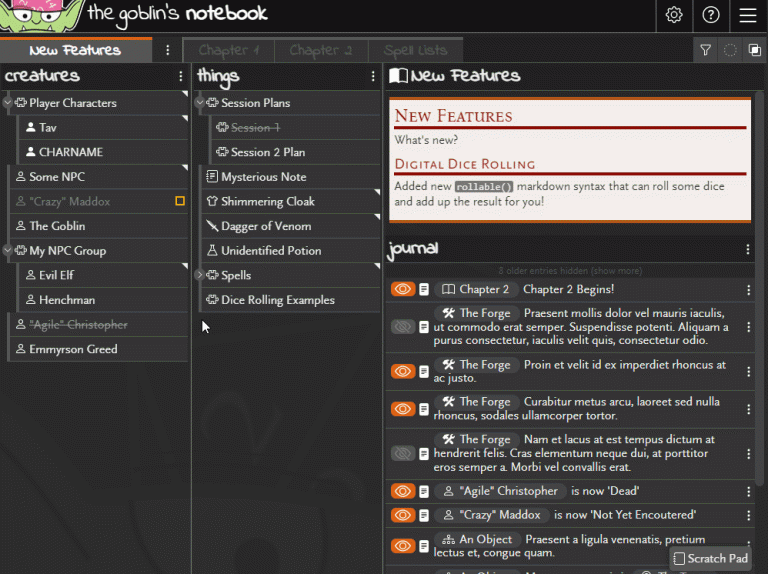Click the filter funnel icon
The image size is (768, 574).
point(706,50)
